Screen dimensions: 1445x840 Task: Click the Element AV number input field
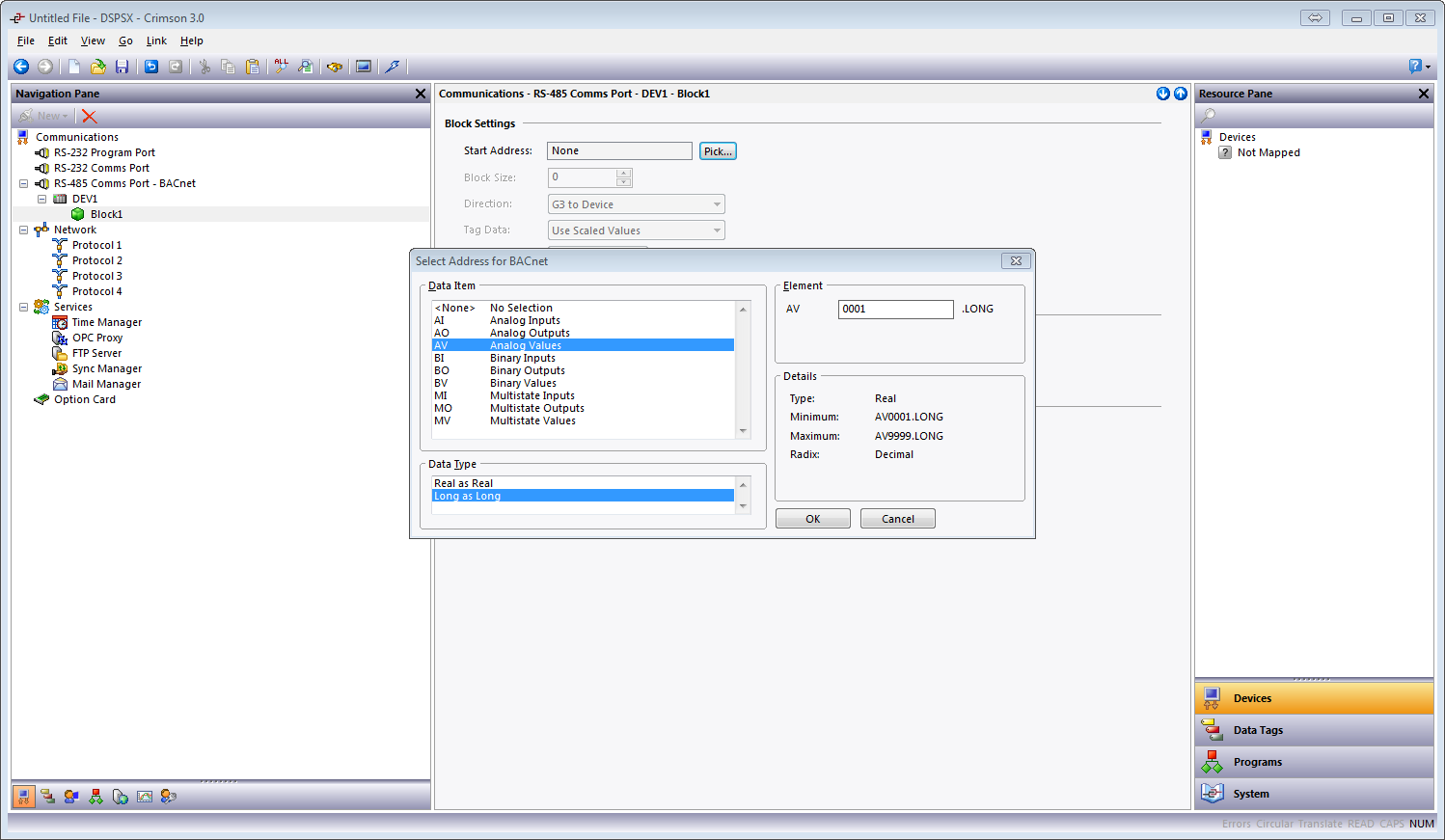tap(895, 309)
